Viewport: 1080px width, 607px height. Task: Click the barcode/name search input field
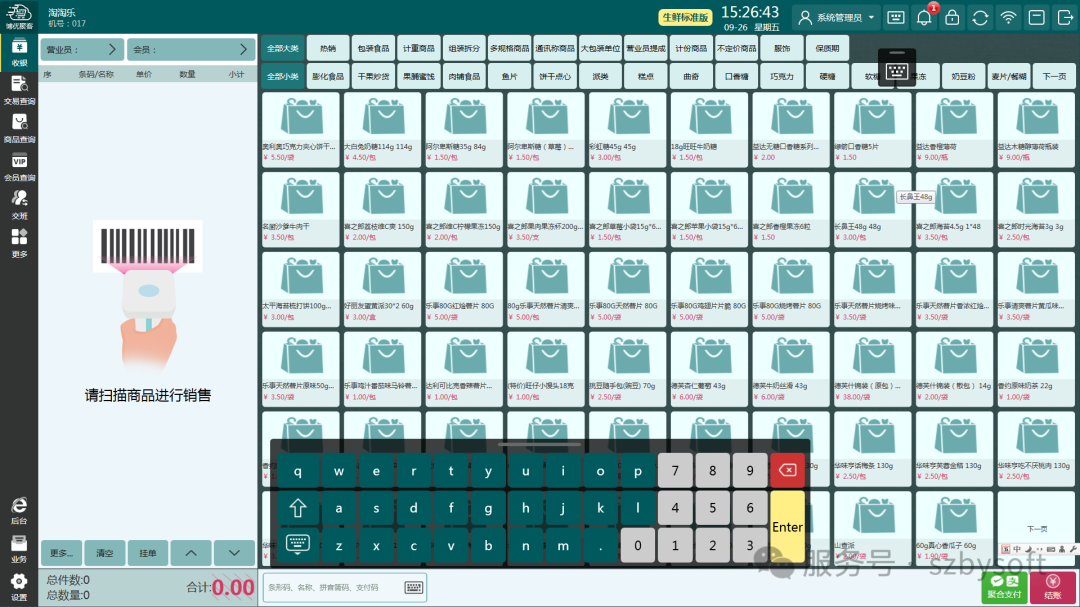tap(344, 587)
